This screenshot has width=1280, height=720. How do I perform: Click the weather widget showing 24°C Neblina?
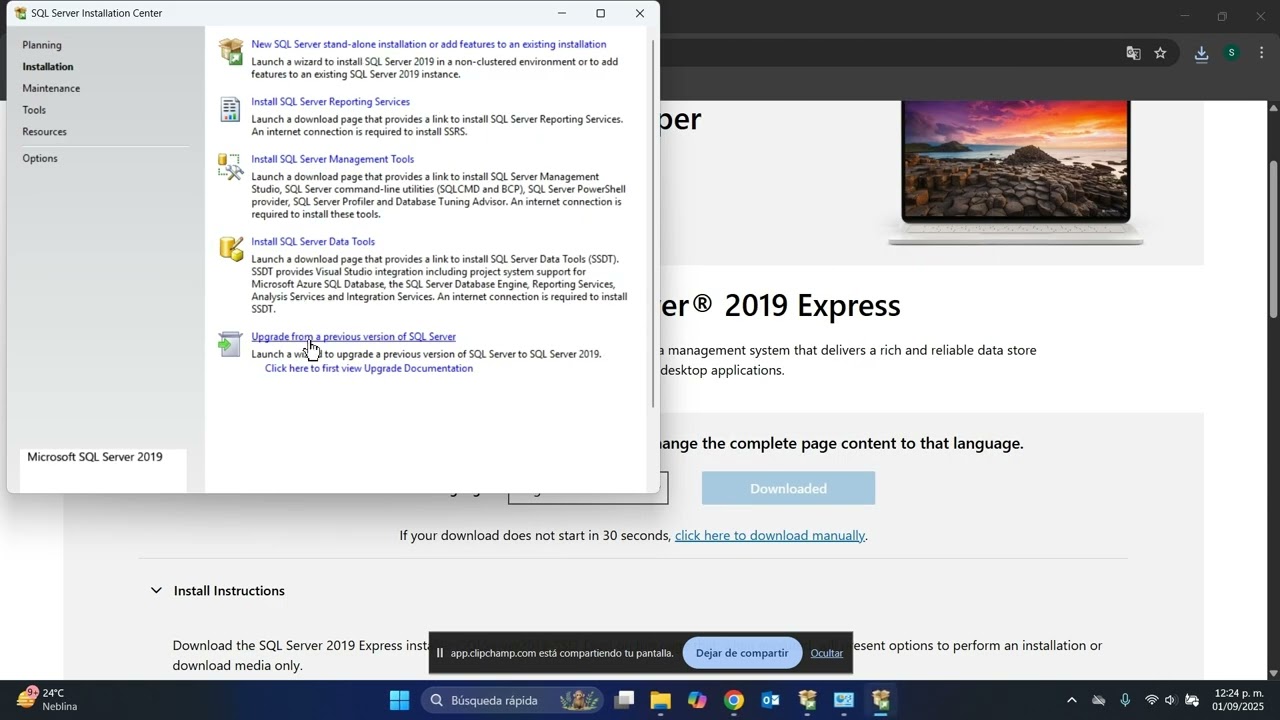click(x=47, y=699)
